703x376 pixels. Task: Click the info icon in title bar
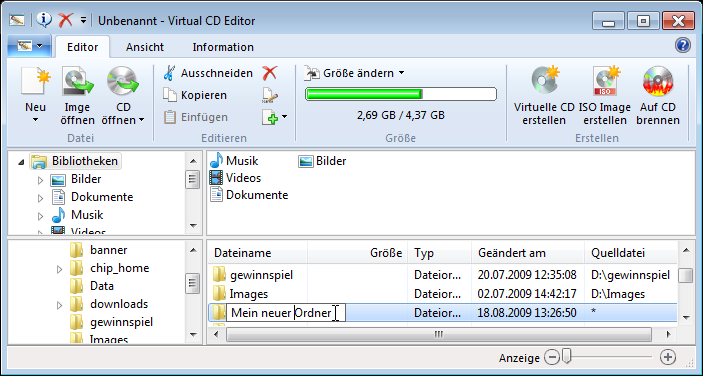(x=44, y=20)
